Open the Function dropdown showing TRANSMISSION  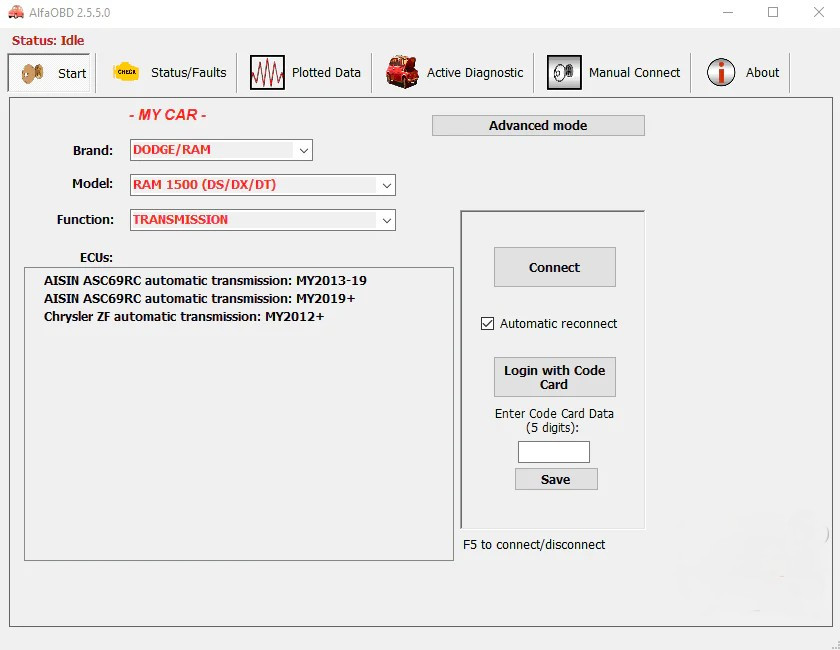tap(386, 220)
